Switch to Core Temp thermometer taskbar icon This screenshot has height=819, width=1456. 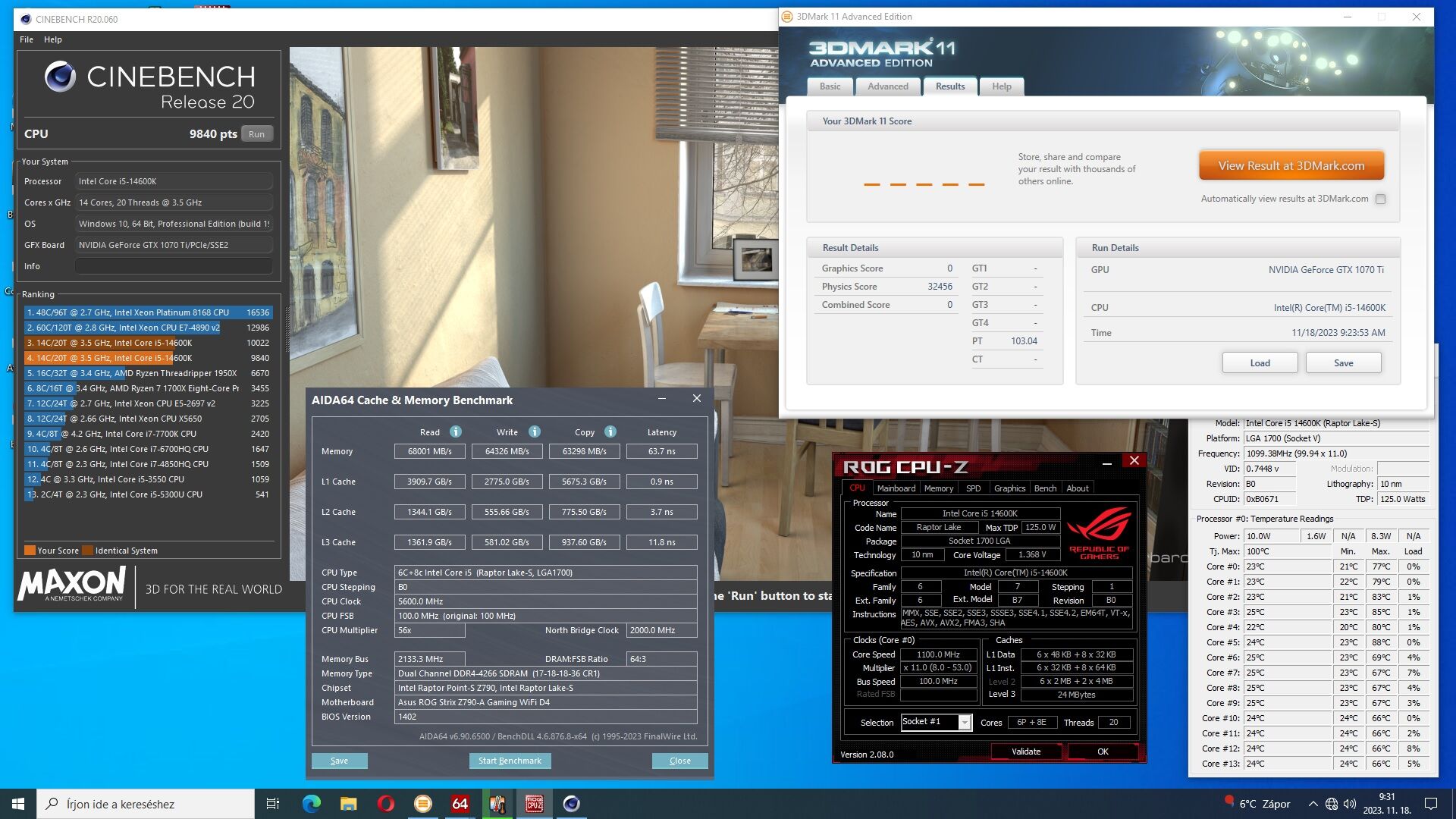tap(497, 804)
